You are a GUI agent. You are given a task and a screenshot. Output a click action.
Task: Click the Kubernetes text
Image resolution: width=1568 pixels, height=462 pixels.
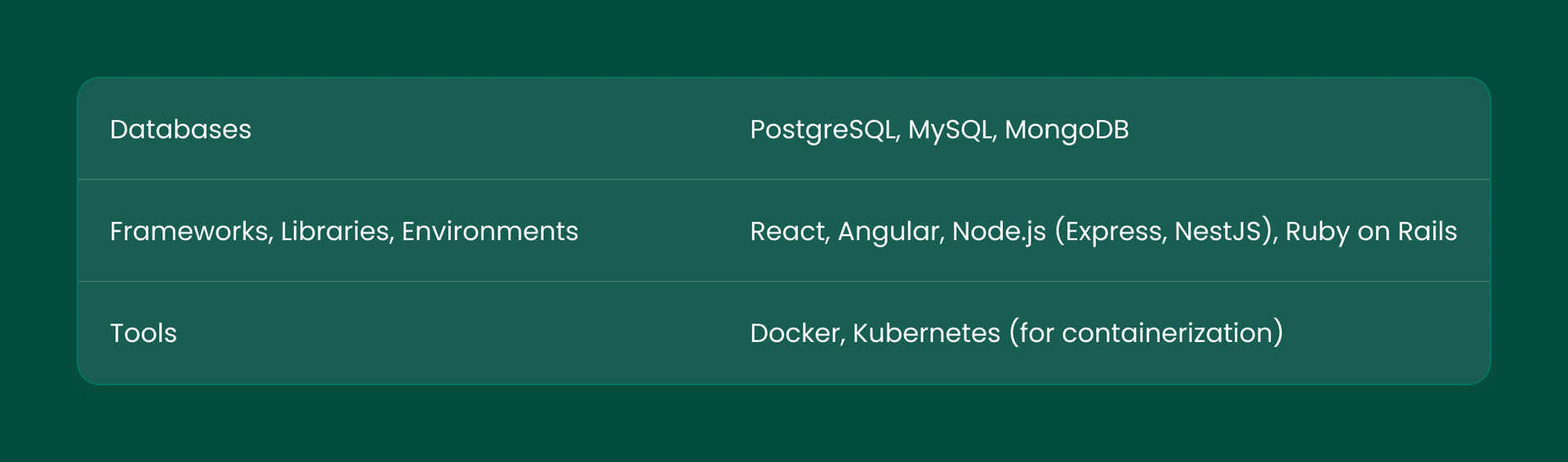click(926, 333)
